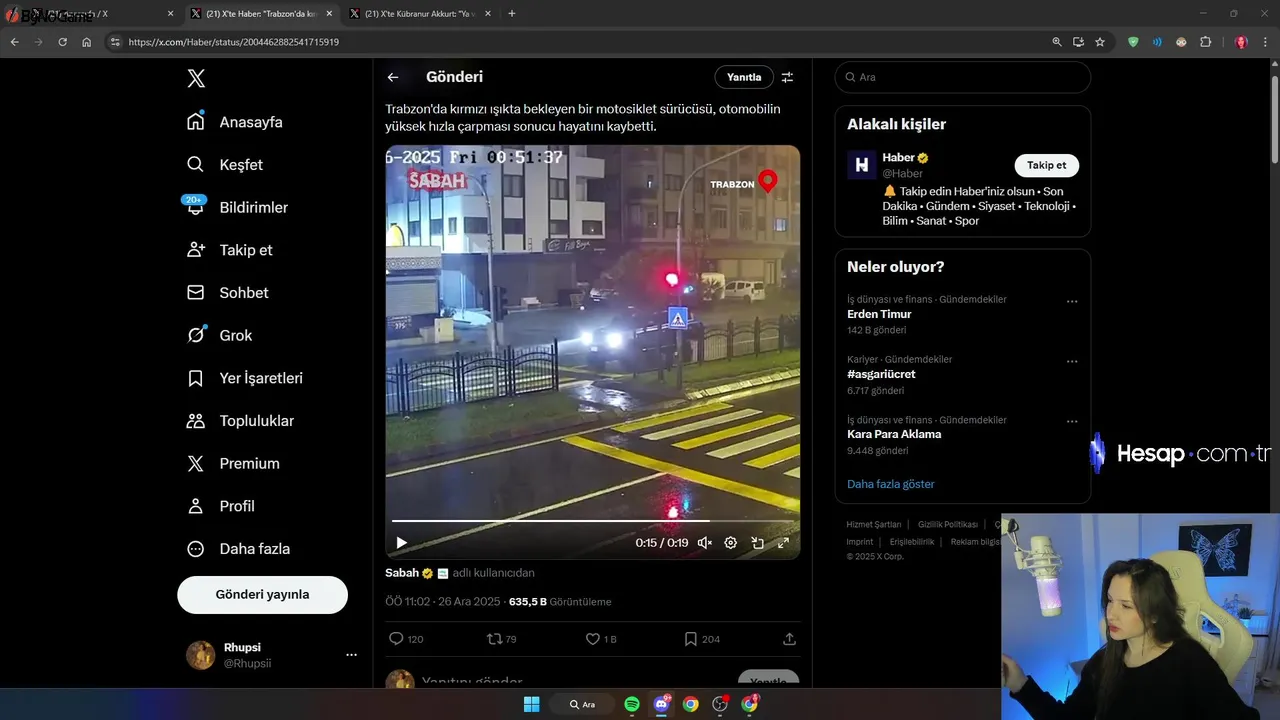Viewport: 1280px width, 720px height.
Task: Open Yer İşaretleri bookmarks
Action: pos(244,378)
